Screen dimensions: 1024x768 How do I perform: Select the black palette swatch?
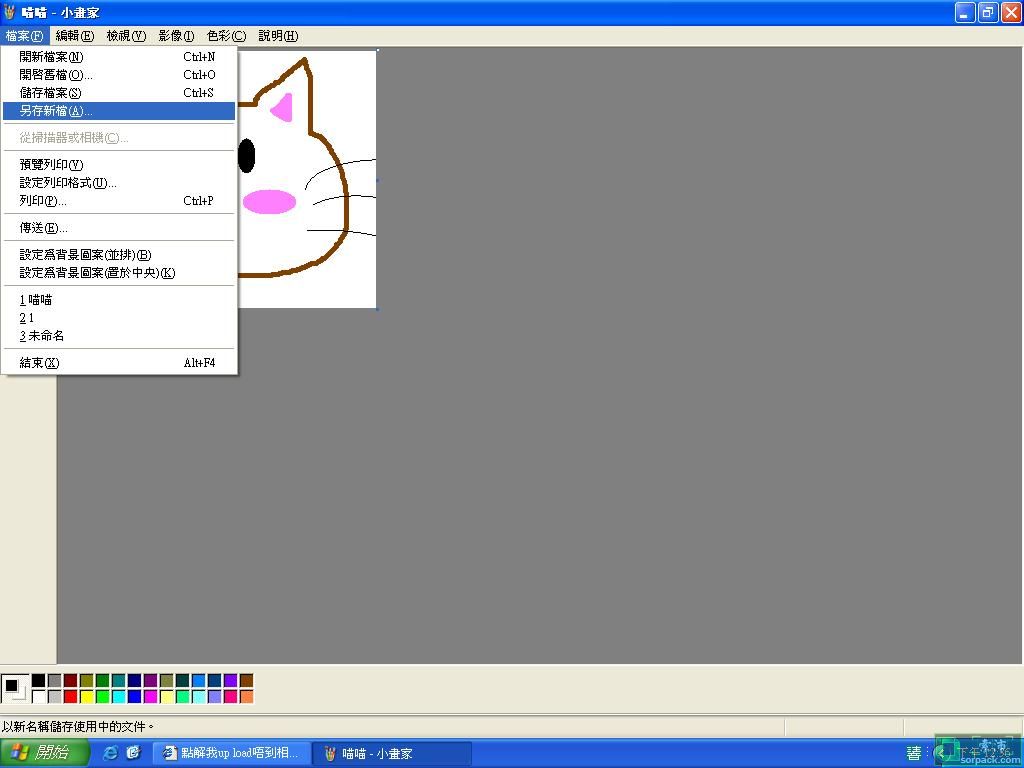(x=38, y=680)
